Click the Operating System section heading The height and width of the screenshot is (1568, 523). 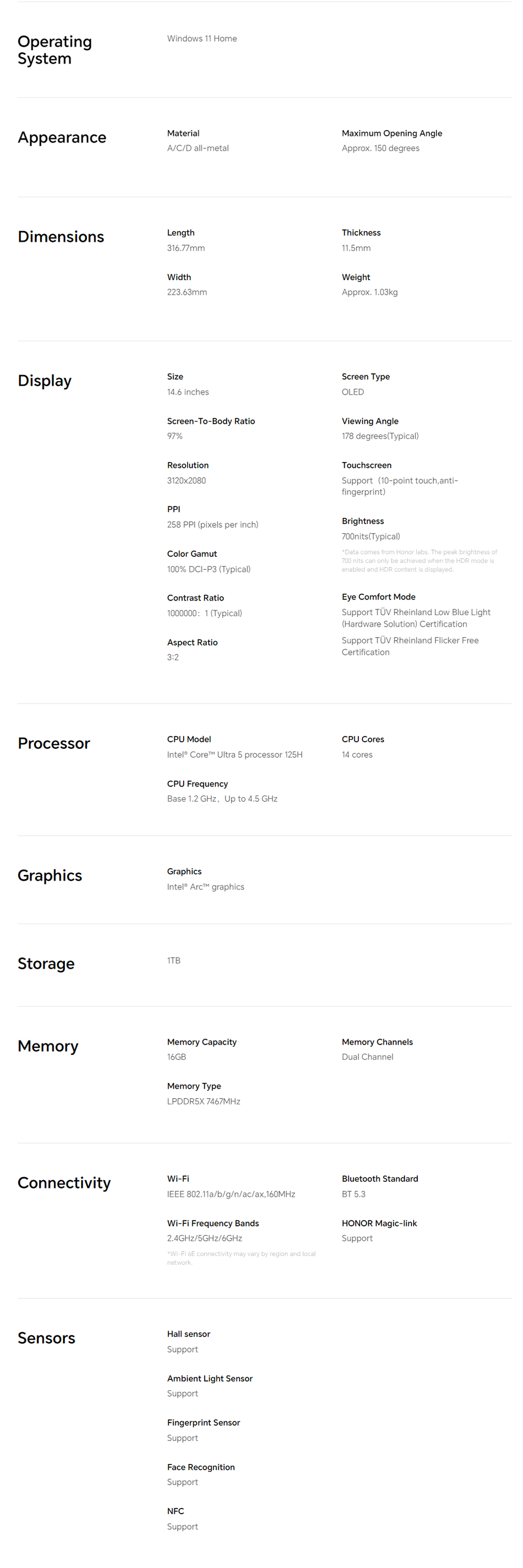(x=55, y=50)
